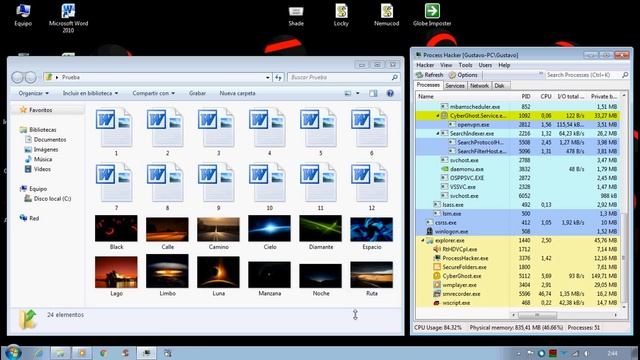This screenshot has height=360, width=640.
Task: Select Word document named 12
Action: click(371, 186)
